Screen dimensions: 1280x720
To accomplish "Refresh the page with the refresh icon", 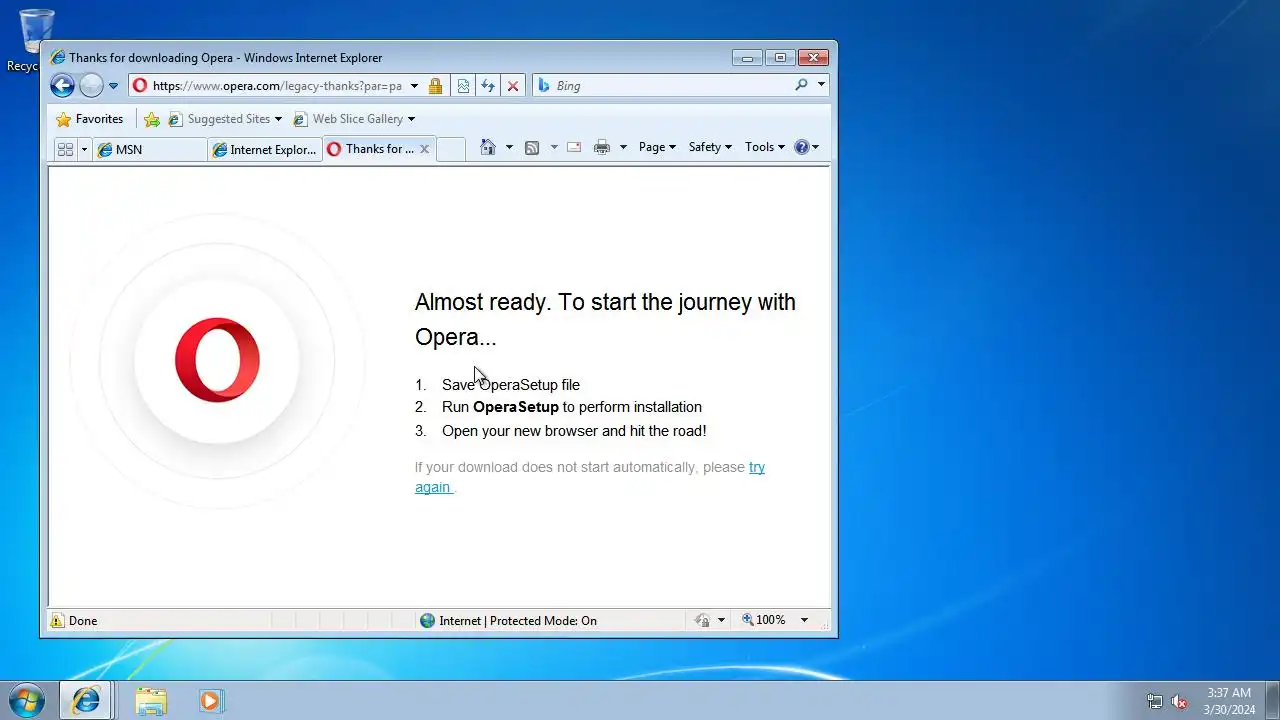I will [488, 86].
